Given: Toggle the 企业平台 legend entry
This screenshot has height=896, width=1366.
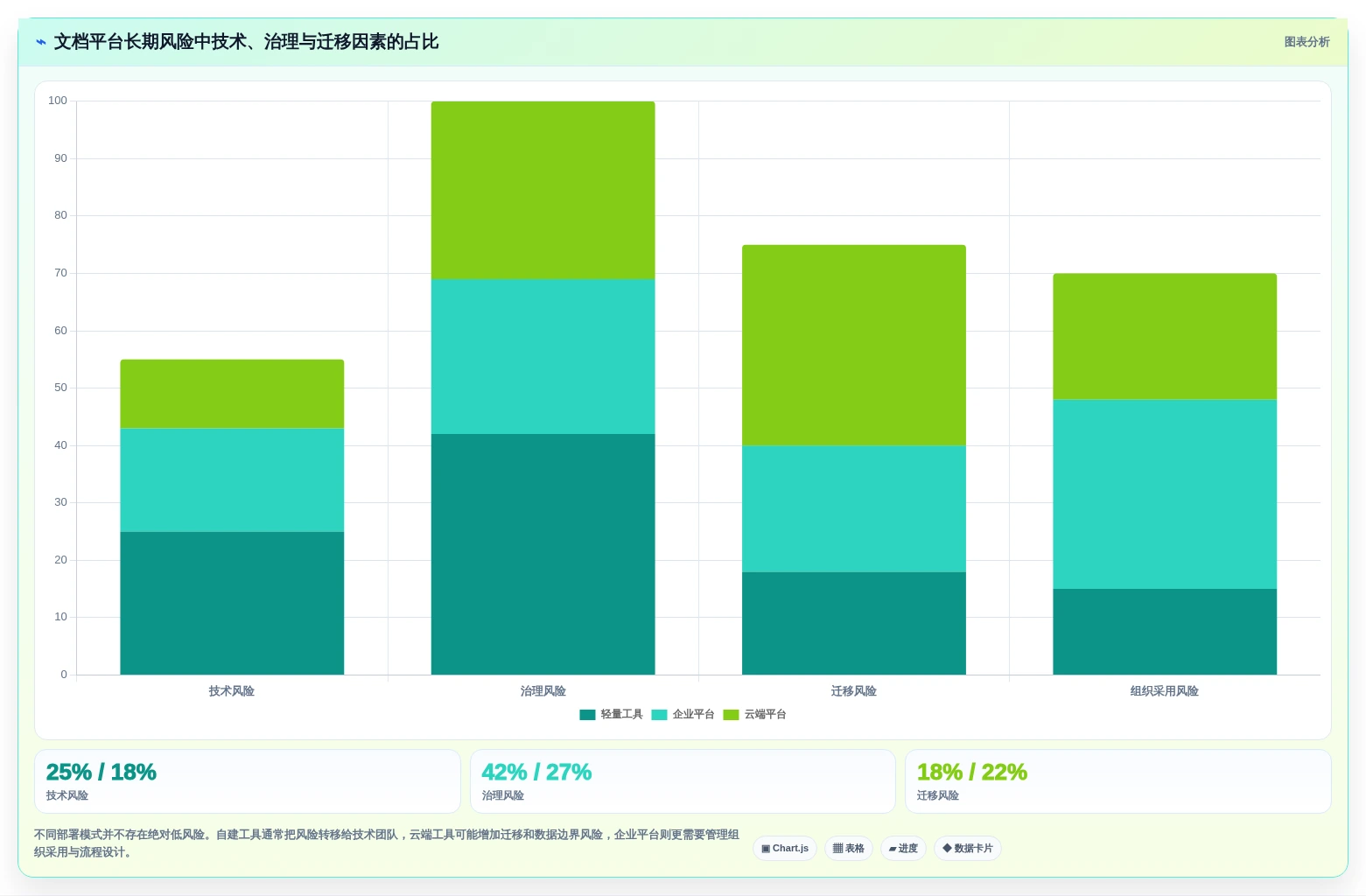Looking at the screenshot, I should coord(683,715).
